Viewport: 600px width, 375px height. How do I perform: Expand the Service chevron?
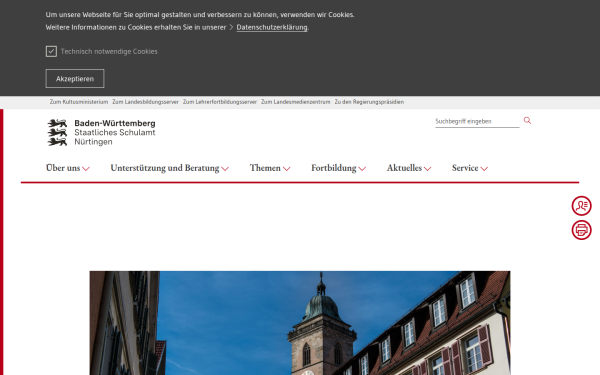484,169
